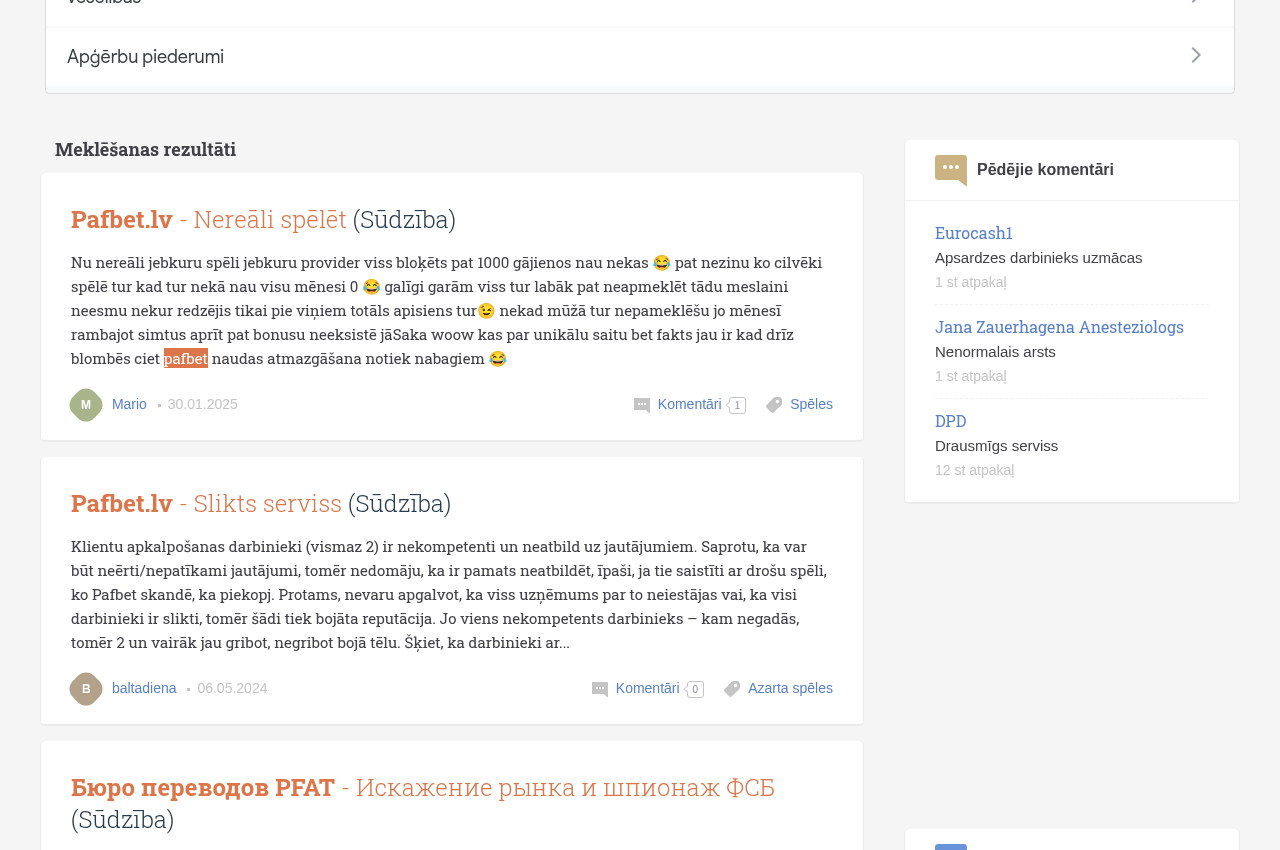Click highlighted pafbet search term
This screenshot has height=850, width=1280.
(186, 358)
